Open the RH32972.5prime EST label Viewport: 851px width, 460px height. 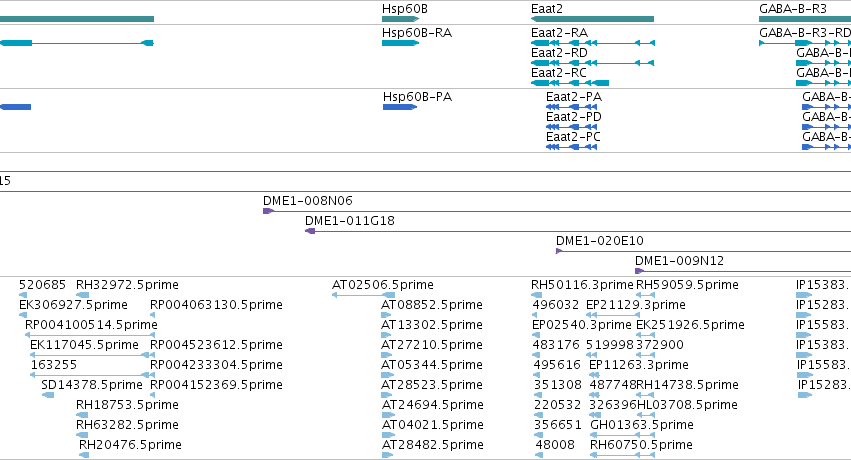(x=127, y=285)
